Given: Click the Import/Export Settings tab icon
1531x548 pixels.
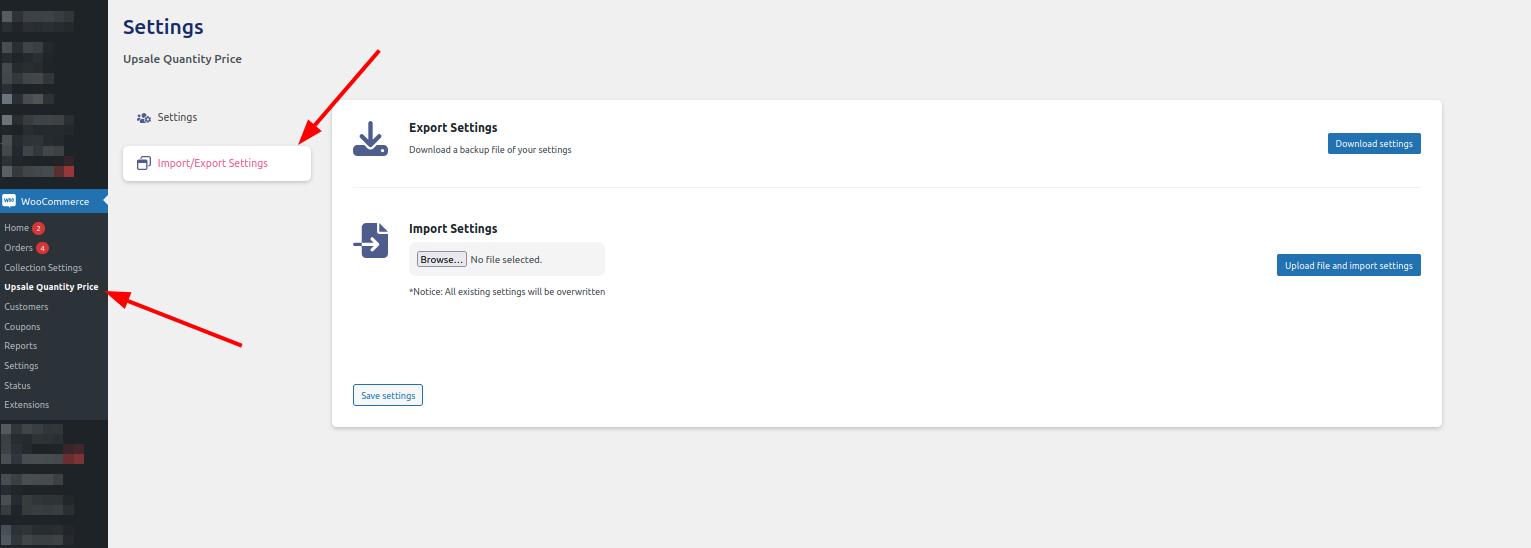Looking at the screenshot, I should pos(144,163).
